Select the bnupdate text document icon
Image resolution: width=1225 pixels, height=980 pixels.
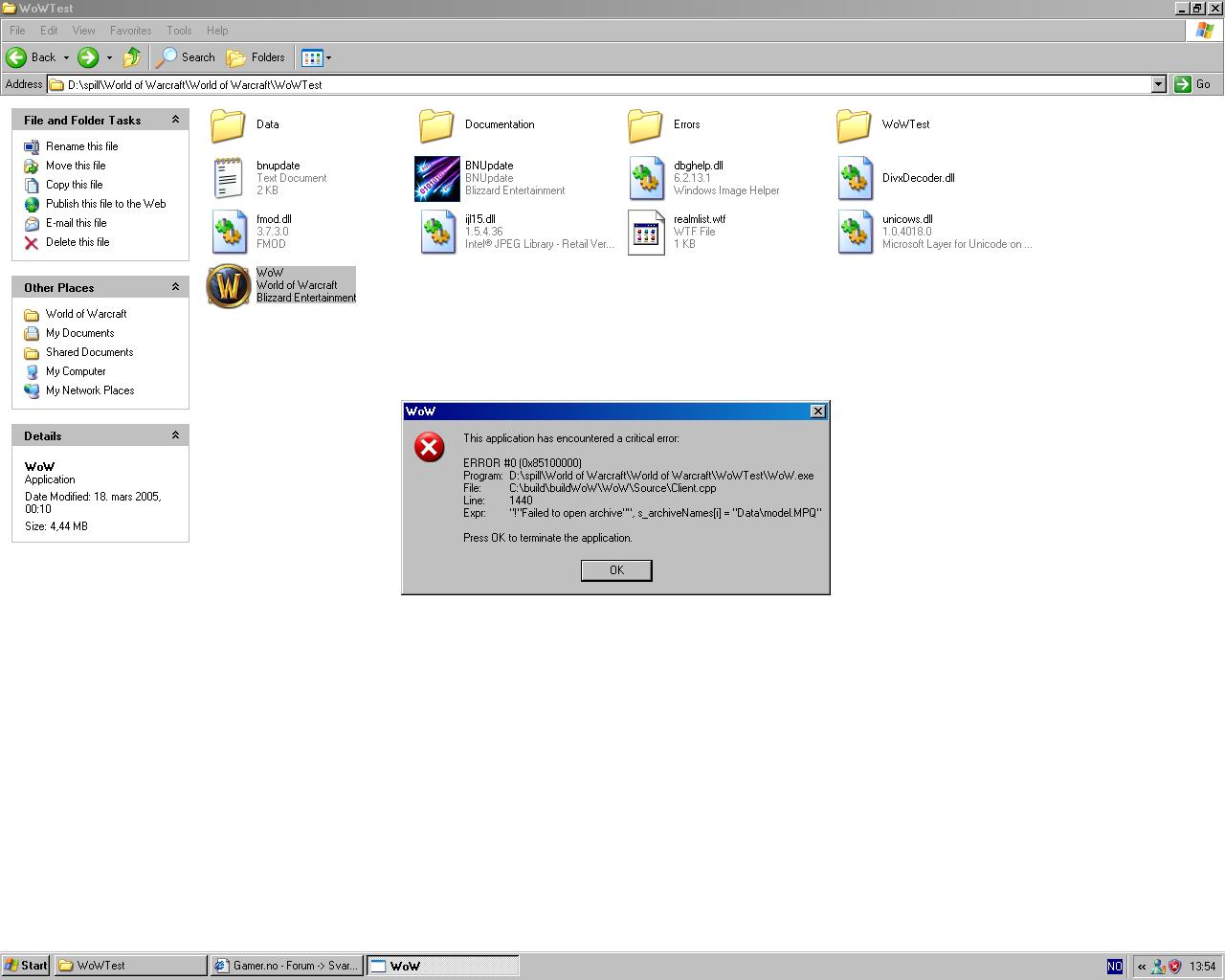pyautogui.click(x=229, y=178)
